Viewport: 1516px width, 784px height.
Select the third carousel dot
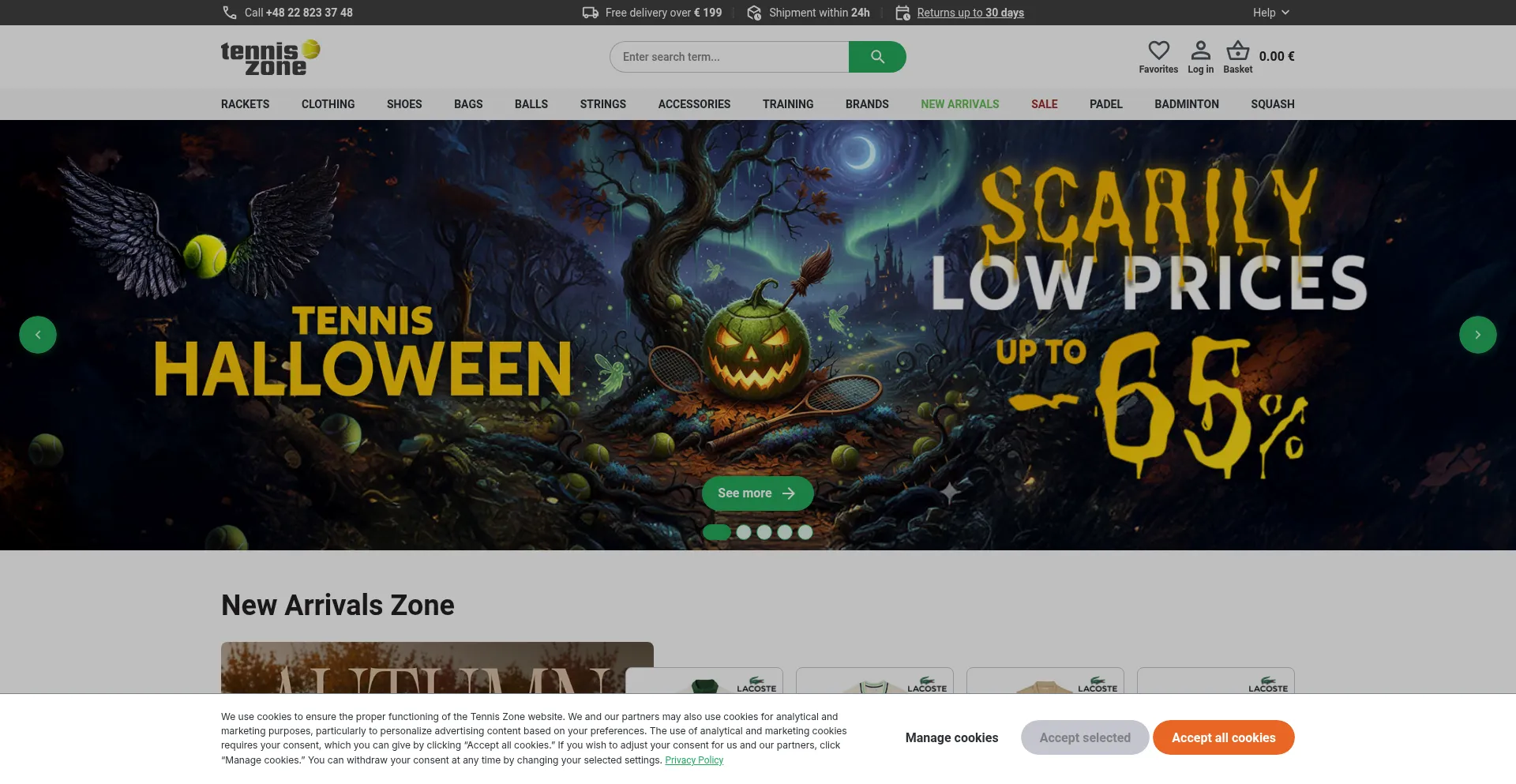tap(764, 532)
